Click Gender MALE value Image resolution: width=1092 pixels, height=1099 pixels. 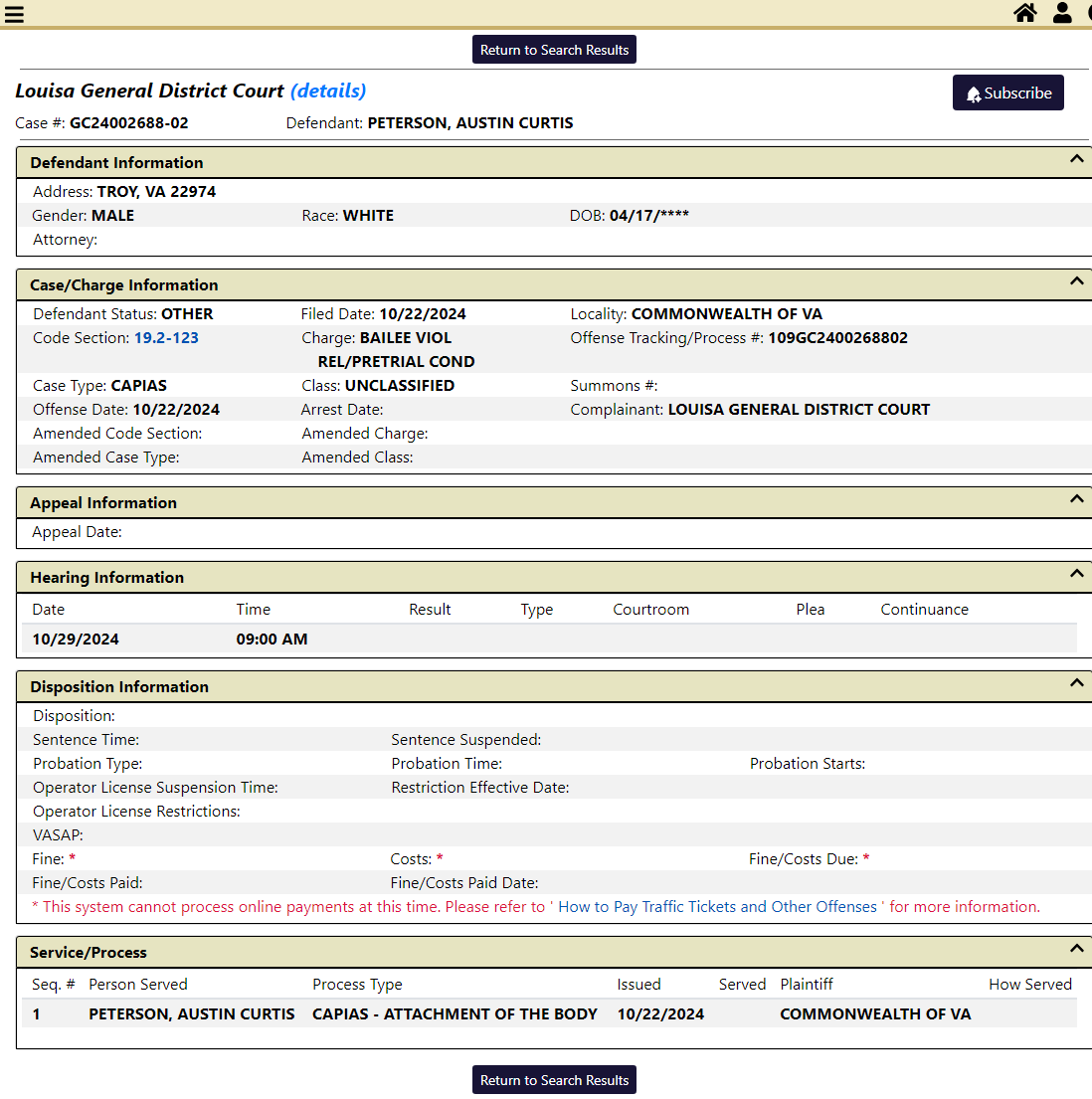click(x=112, y=216)
